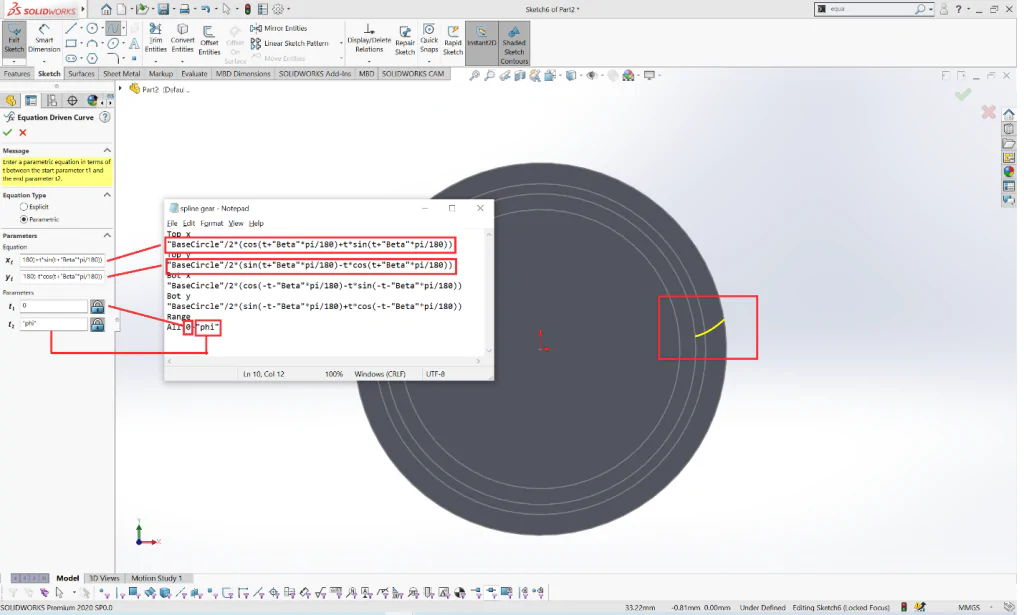Viewport: 1024px width, 615px height.
Task: Cancel the curve with red X
Action: [x=23, y=133]
